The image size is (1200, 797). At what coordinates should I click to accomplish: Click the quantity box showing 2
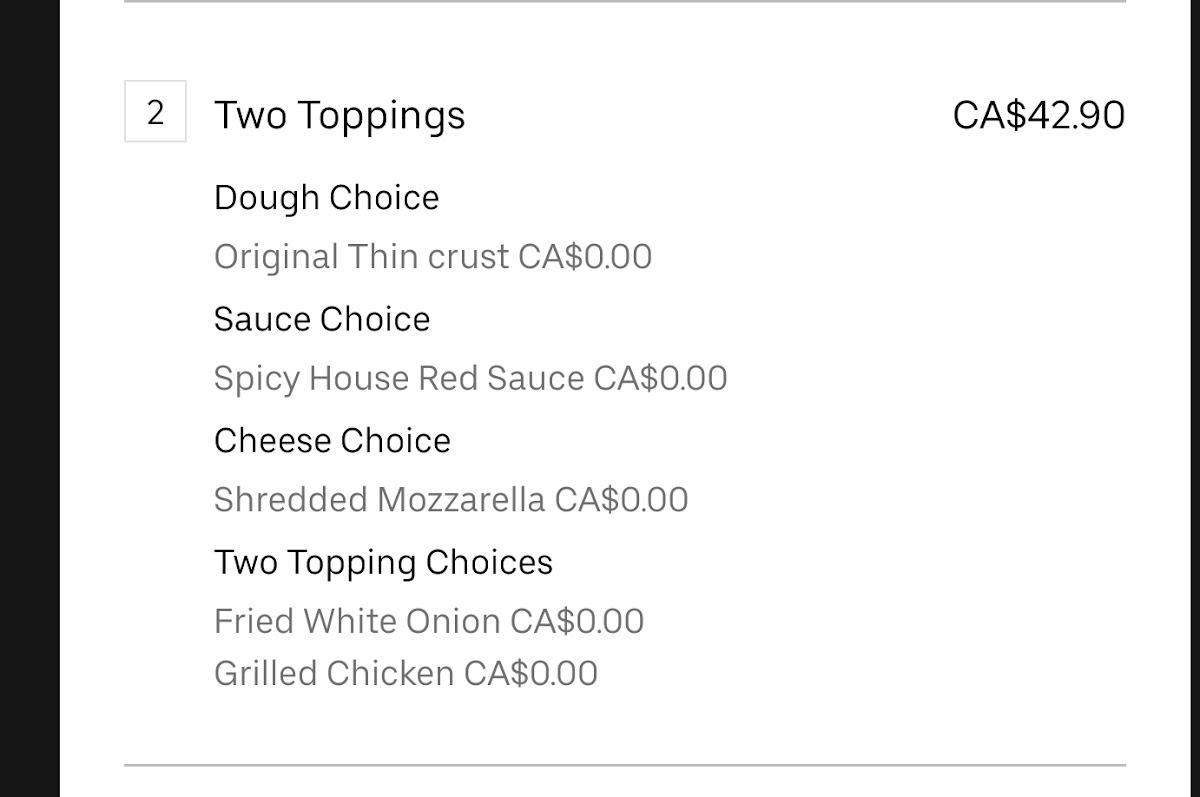point(155,112)
